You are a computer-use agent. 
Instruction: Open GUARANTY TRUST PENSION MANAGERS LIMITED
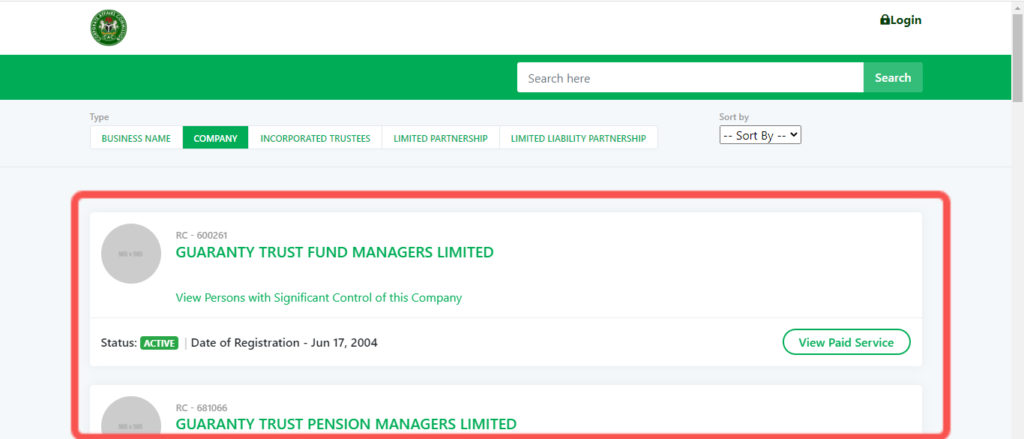tap(345, 423)
